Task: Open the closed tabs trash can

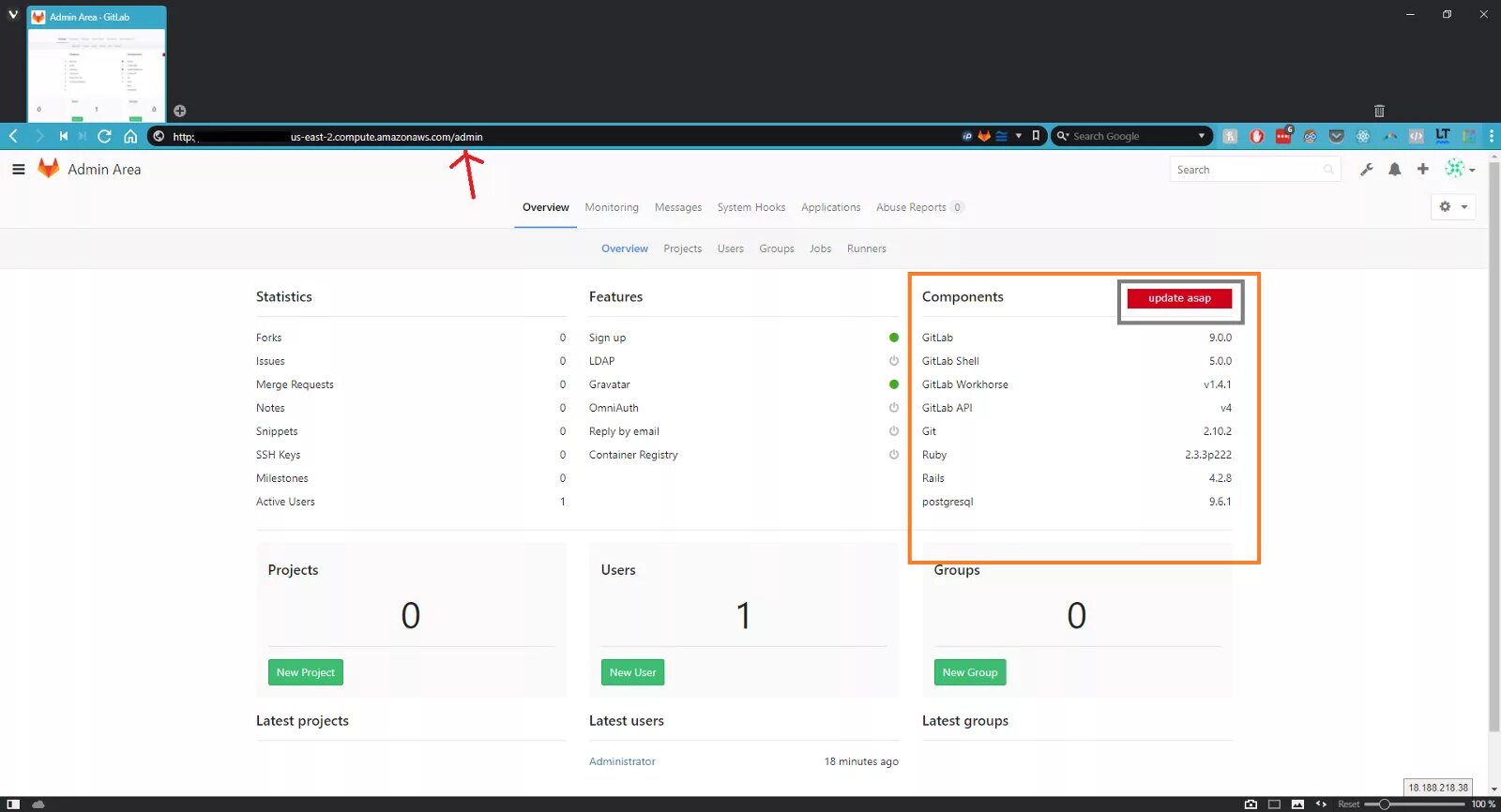Action: point(1379,111)
